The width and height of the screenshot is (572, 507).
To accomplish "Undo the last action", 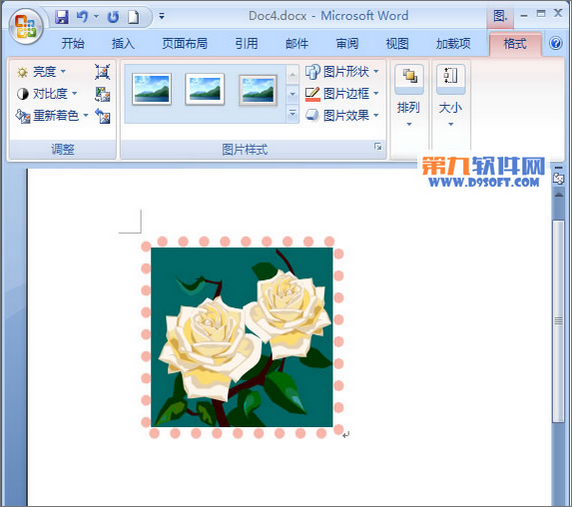I will point(82,17).
